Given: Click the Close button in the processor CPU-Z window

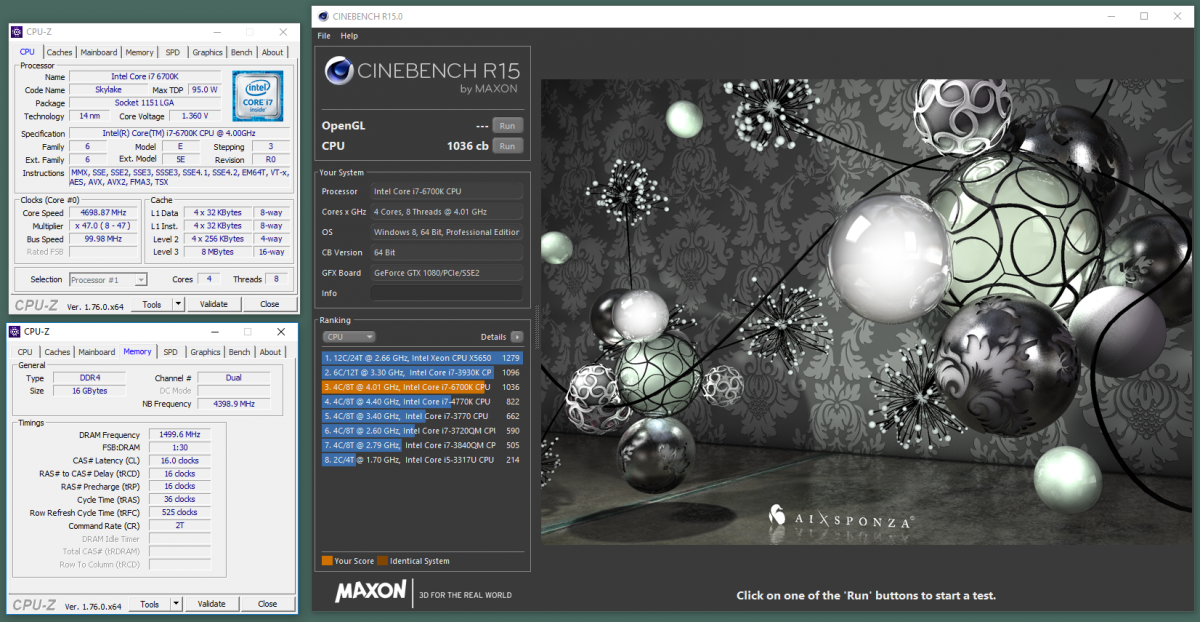Looking at the screenshot, I should click(x=269, y=304).
